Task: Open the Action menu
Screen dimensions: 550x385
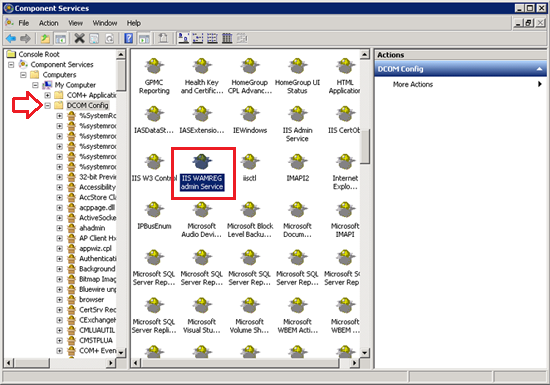Action: point(48,23)
